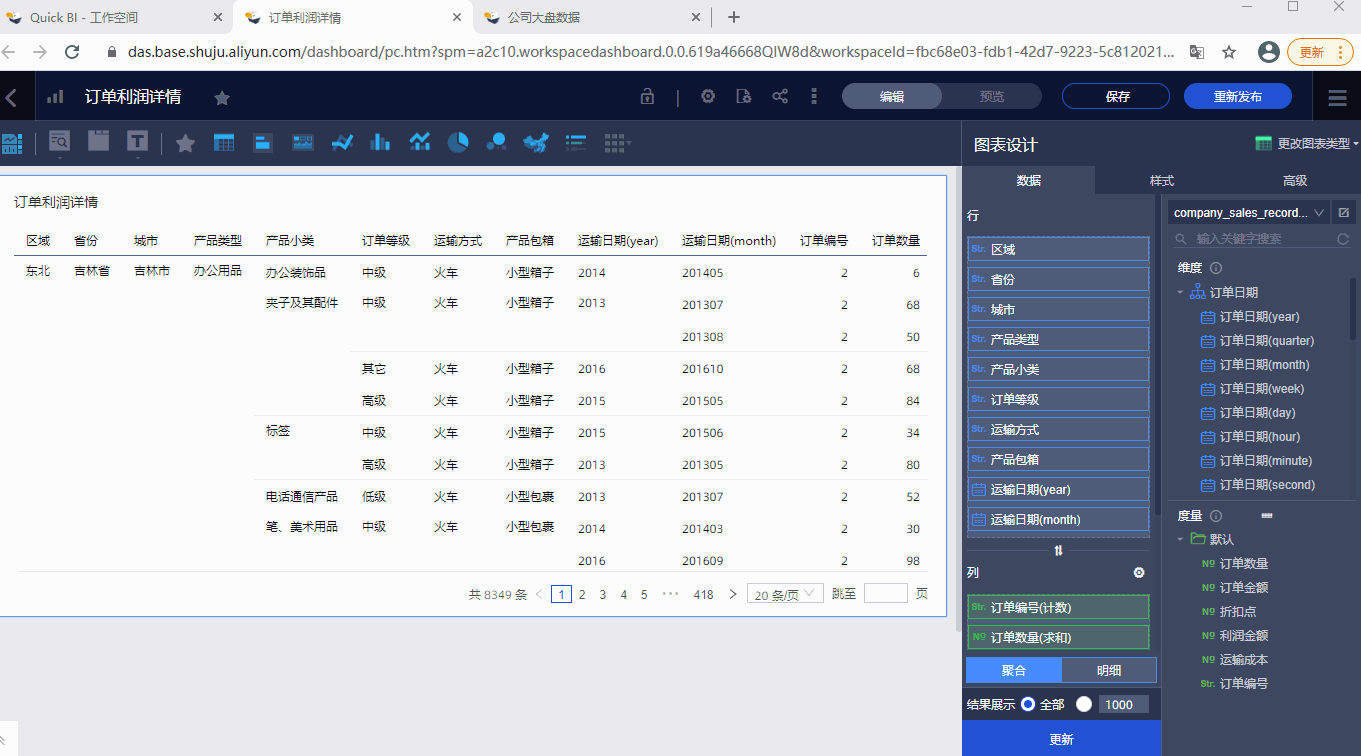Edit the dataset with pencil icon
This screenshot has height=756, width=1361.
tap(1344, 212)
